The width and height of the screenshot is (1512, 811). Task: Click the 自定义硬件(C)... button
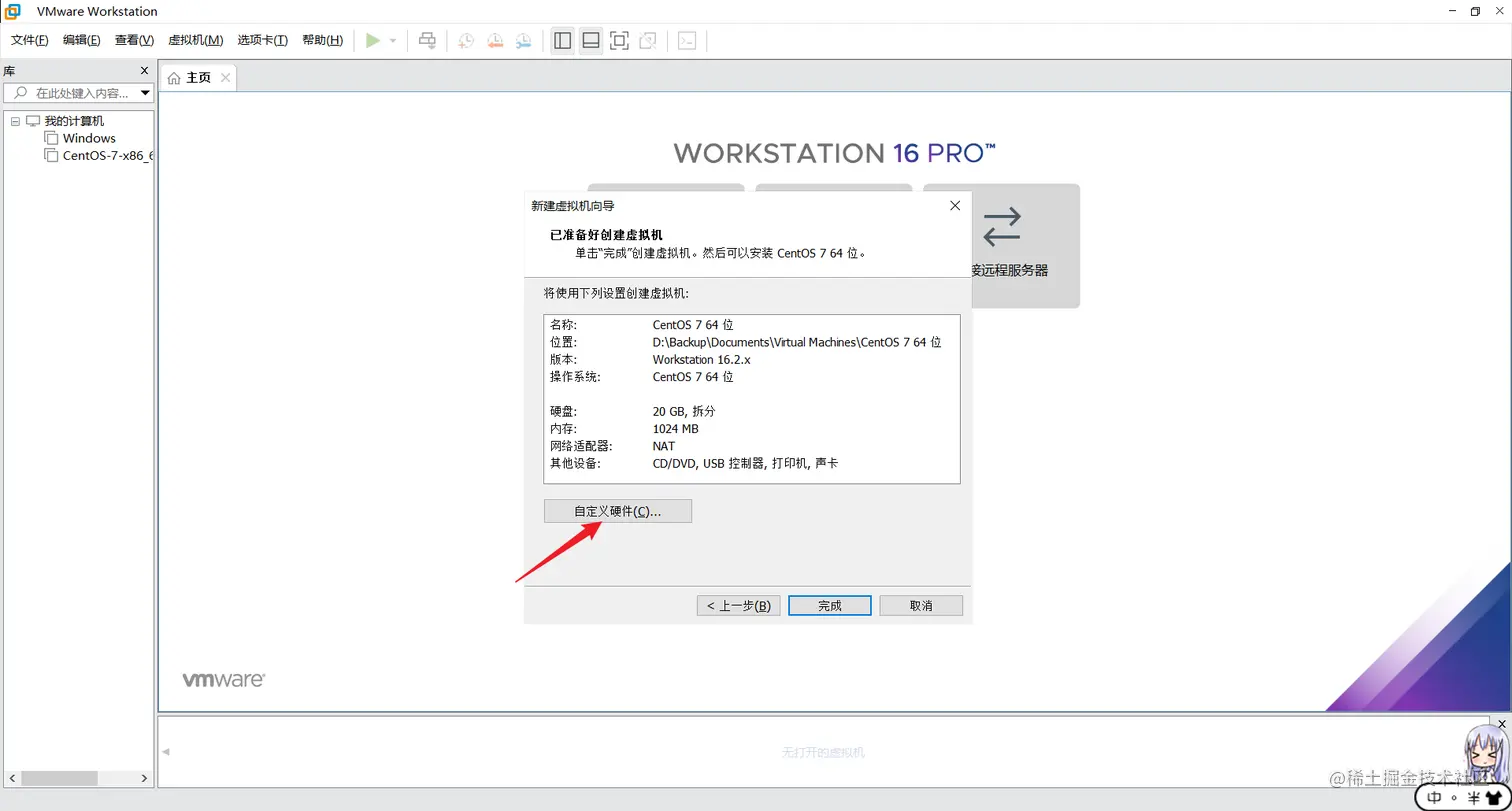click(x=618, y=511)
